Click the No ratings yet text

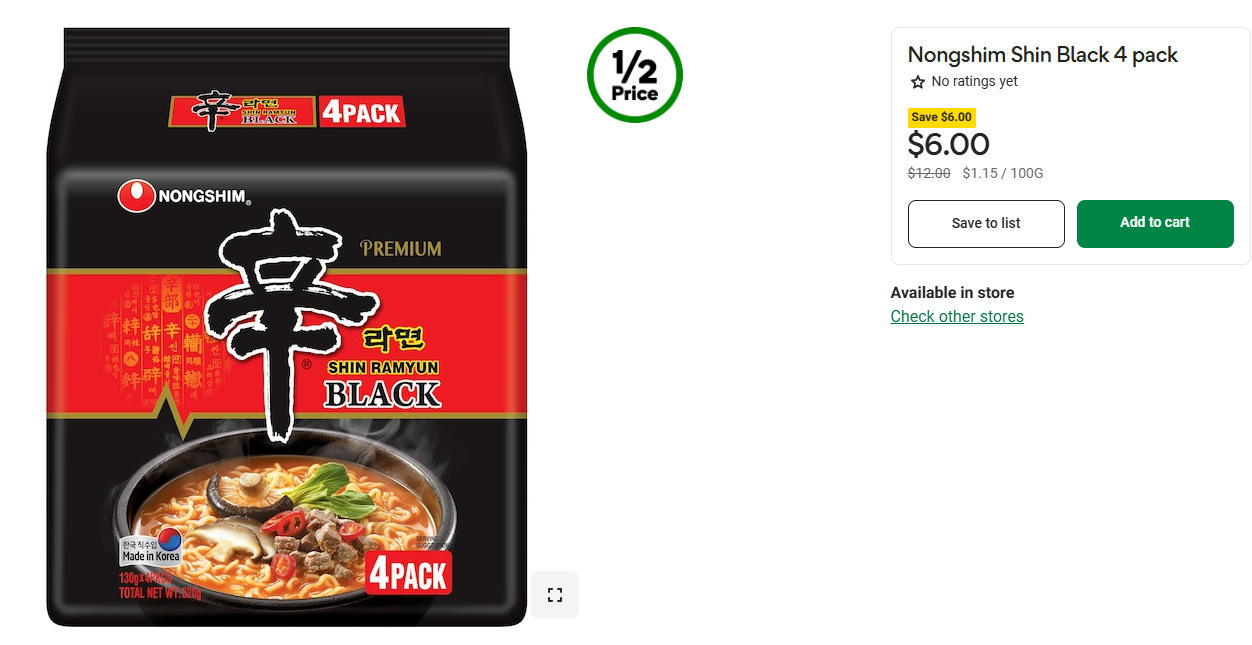tap(974, 82)
